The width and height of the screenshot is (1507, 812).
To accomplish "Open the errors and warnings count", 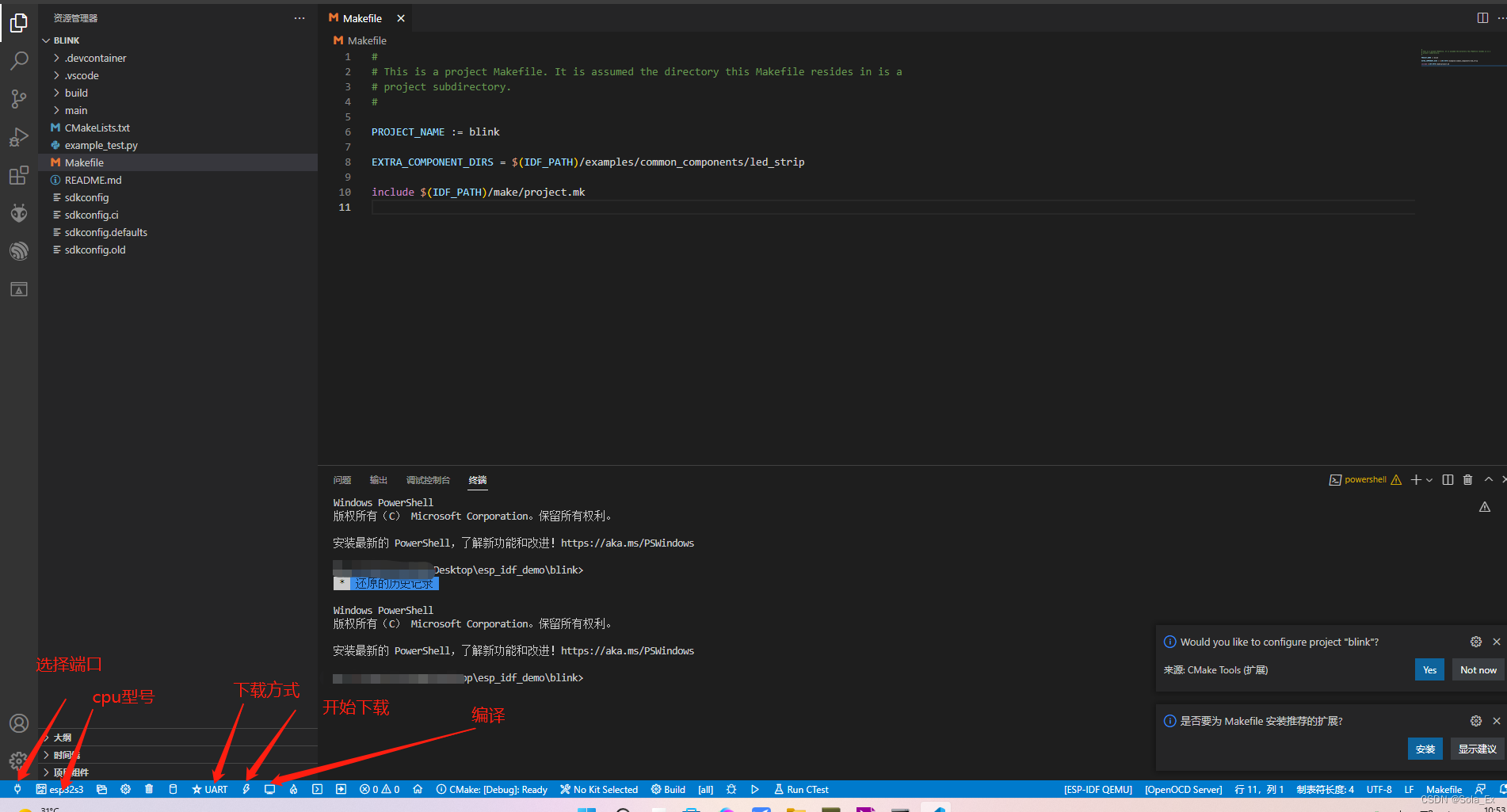I will tap(380, 789).
